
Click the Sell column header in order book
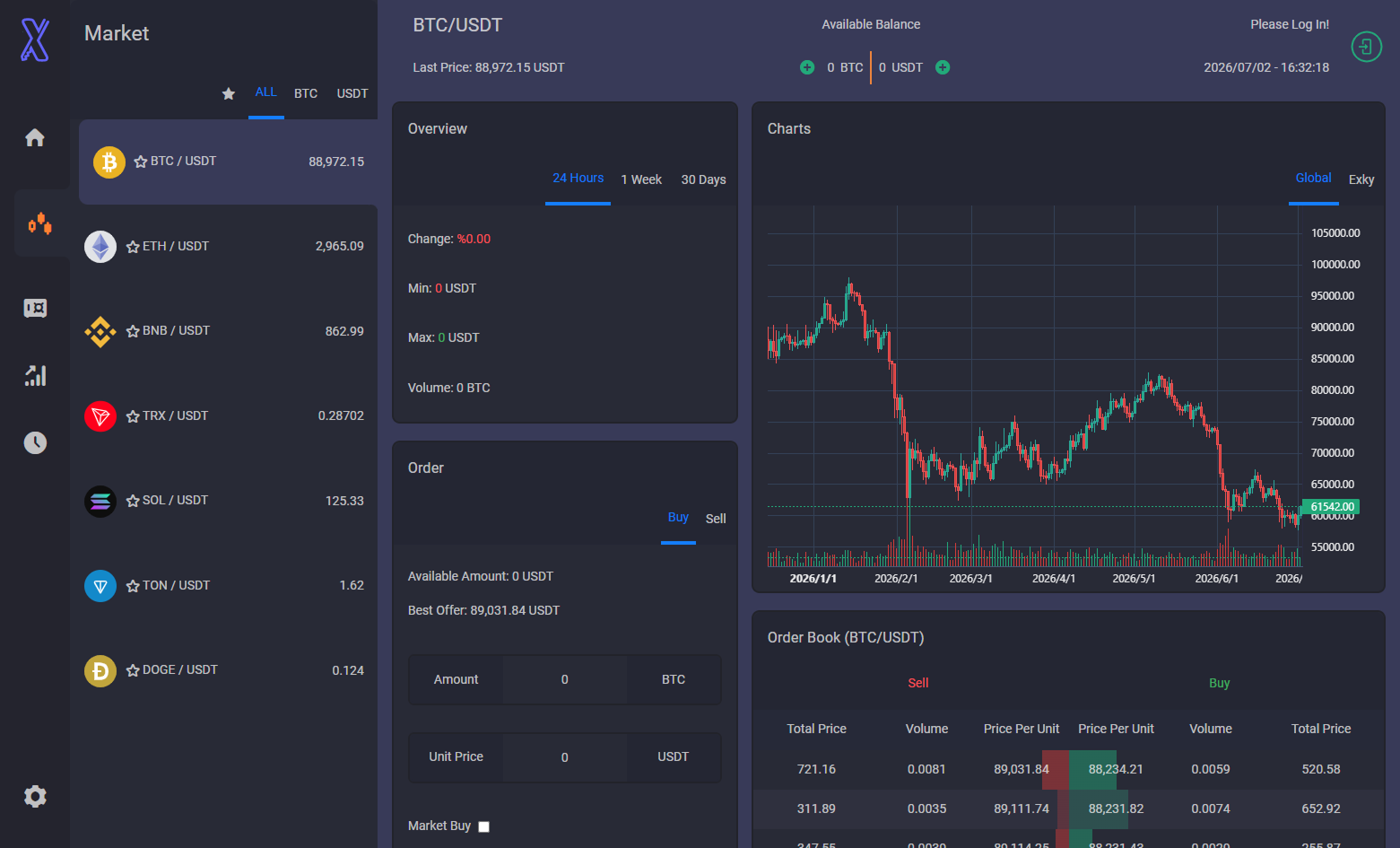[x=918, y=683]
